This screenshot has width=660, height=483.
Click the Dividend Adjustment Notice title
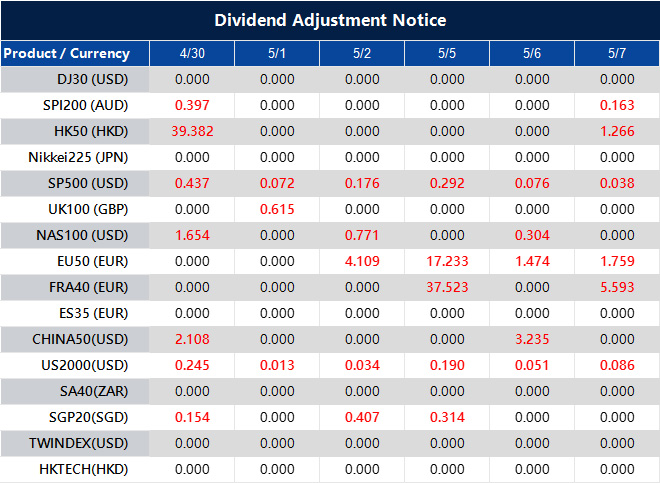(x=330, y=20)
